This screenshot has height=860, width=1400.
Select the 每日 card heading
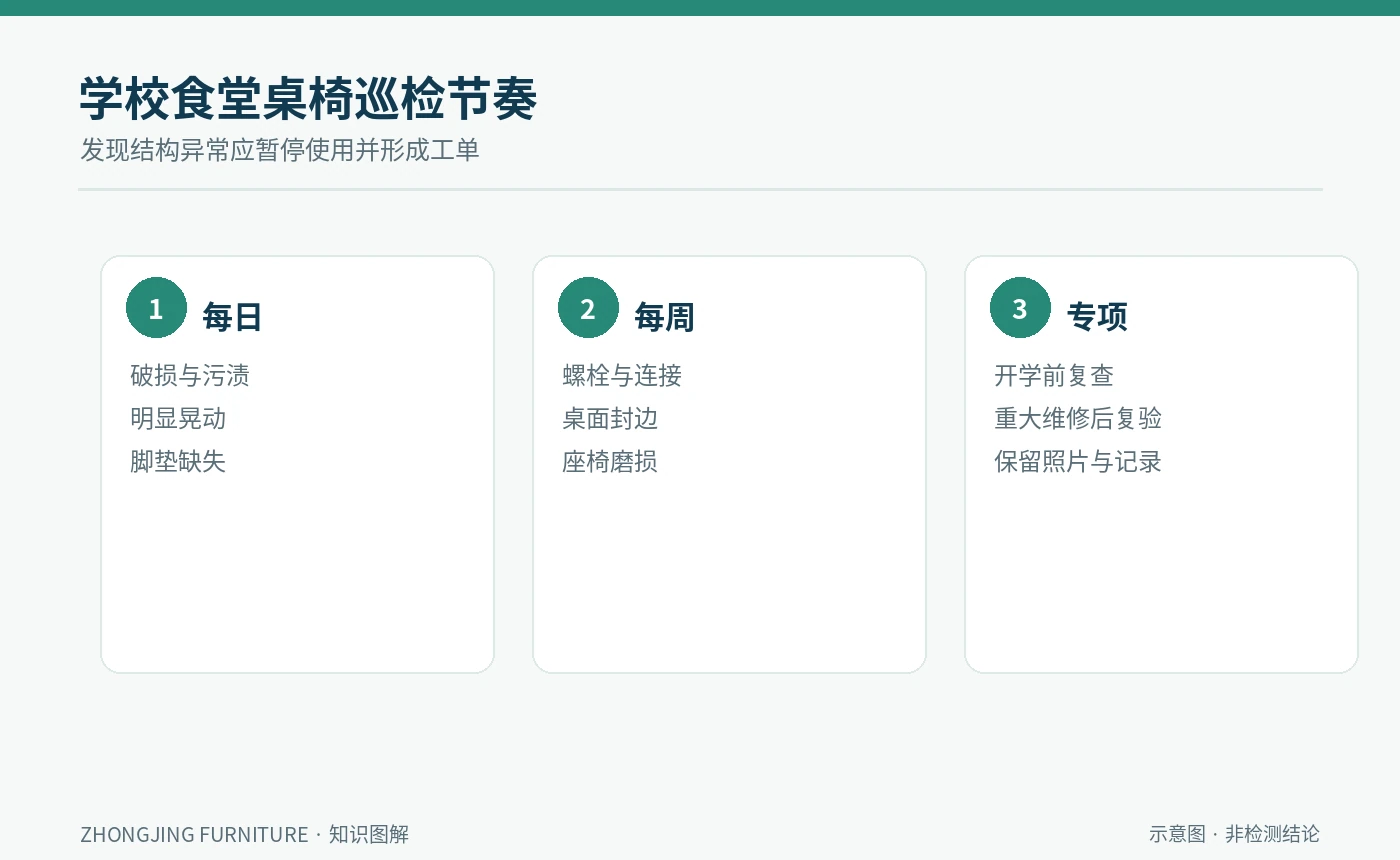point(232,317)
